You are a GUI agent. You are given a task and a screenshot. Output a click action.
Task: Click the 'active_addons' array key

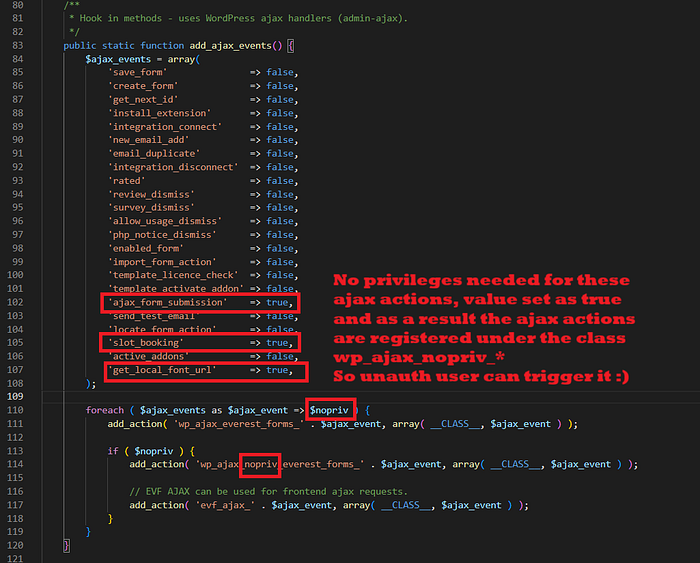pos(149,356)
